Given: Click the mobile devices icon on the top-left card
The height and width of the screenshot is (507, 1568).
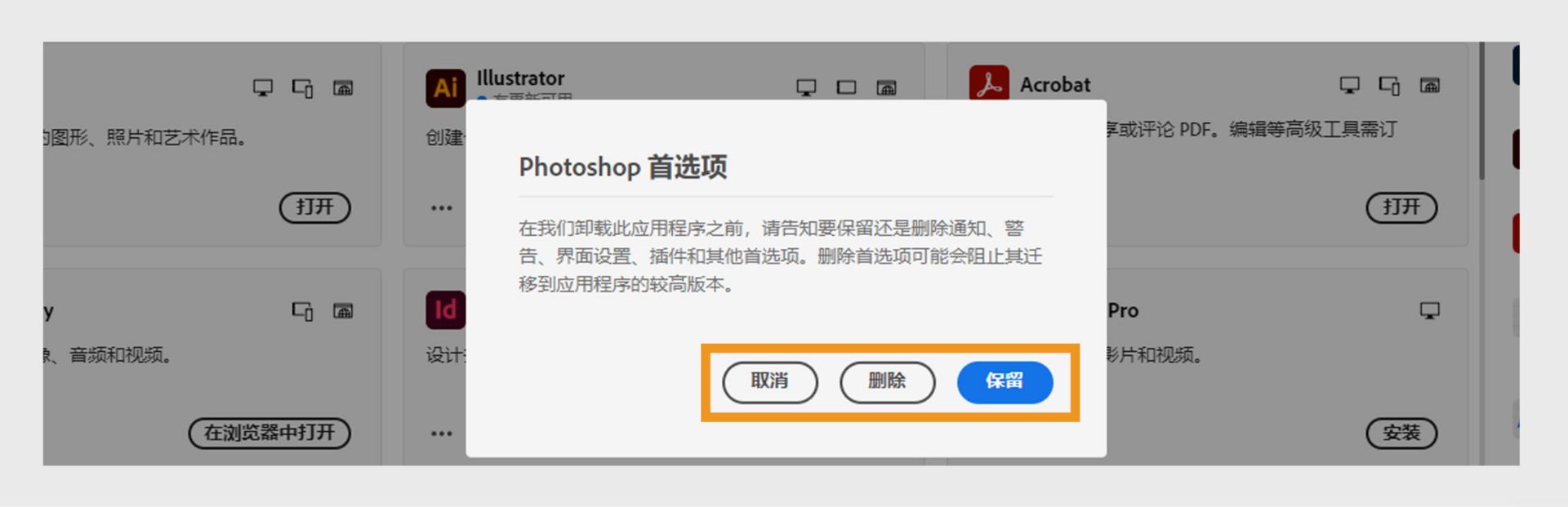Looking at the screenshot, I should (302, 87).
